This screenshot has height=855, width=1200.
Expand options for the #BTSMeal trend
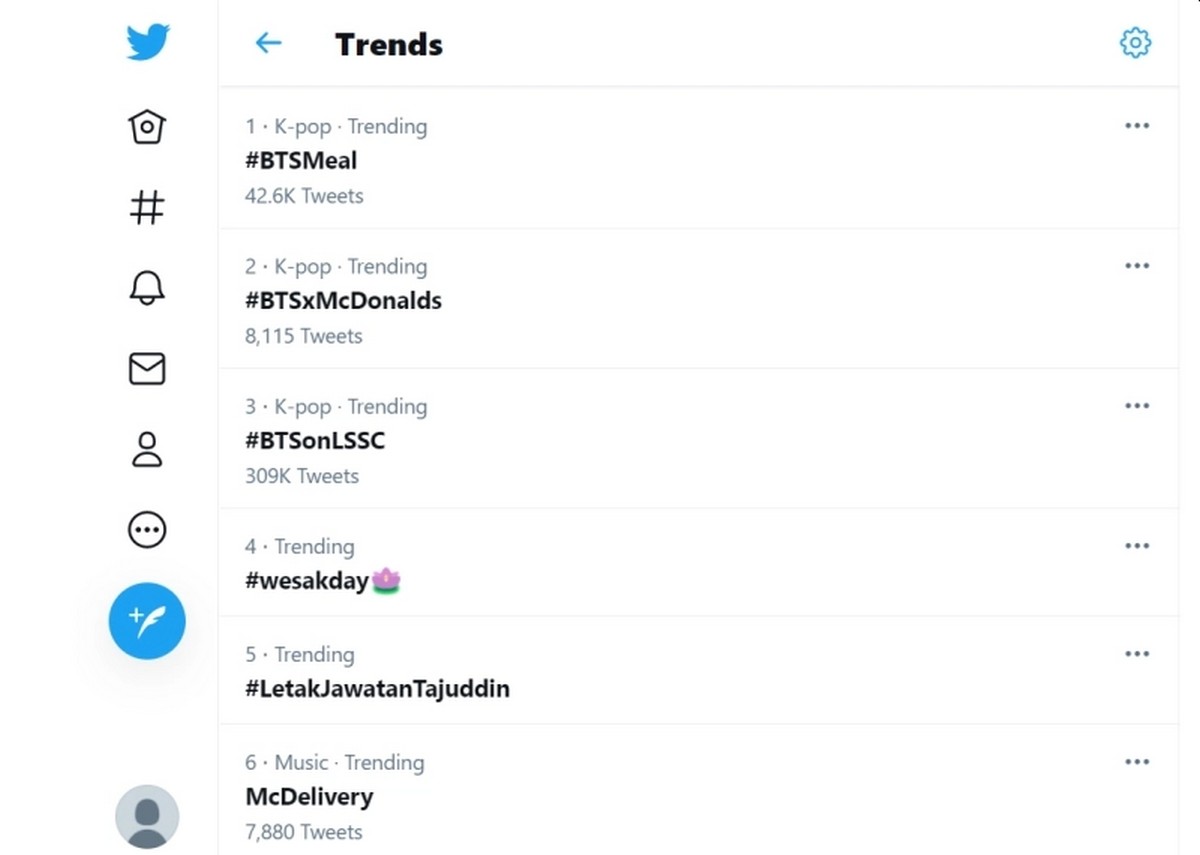pyautogui.click(x=1137, y=126)
